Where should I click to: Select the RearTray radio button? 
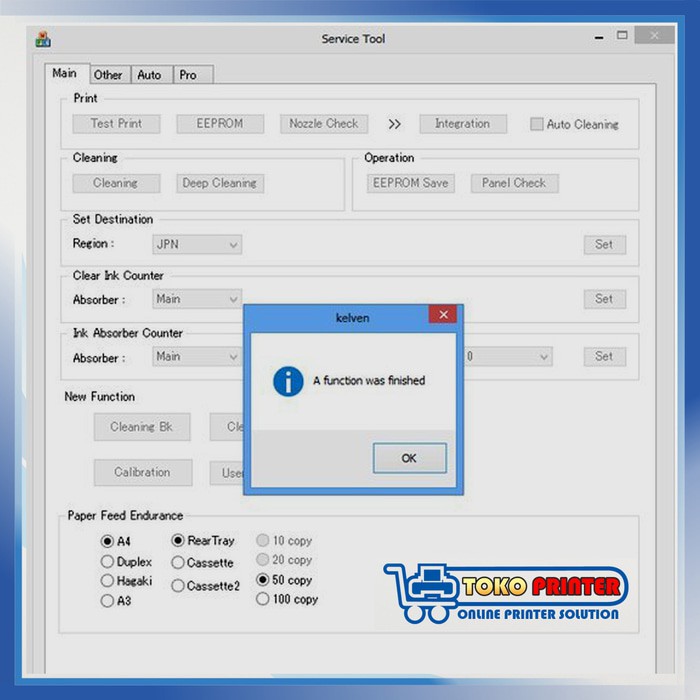(178, 541)
